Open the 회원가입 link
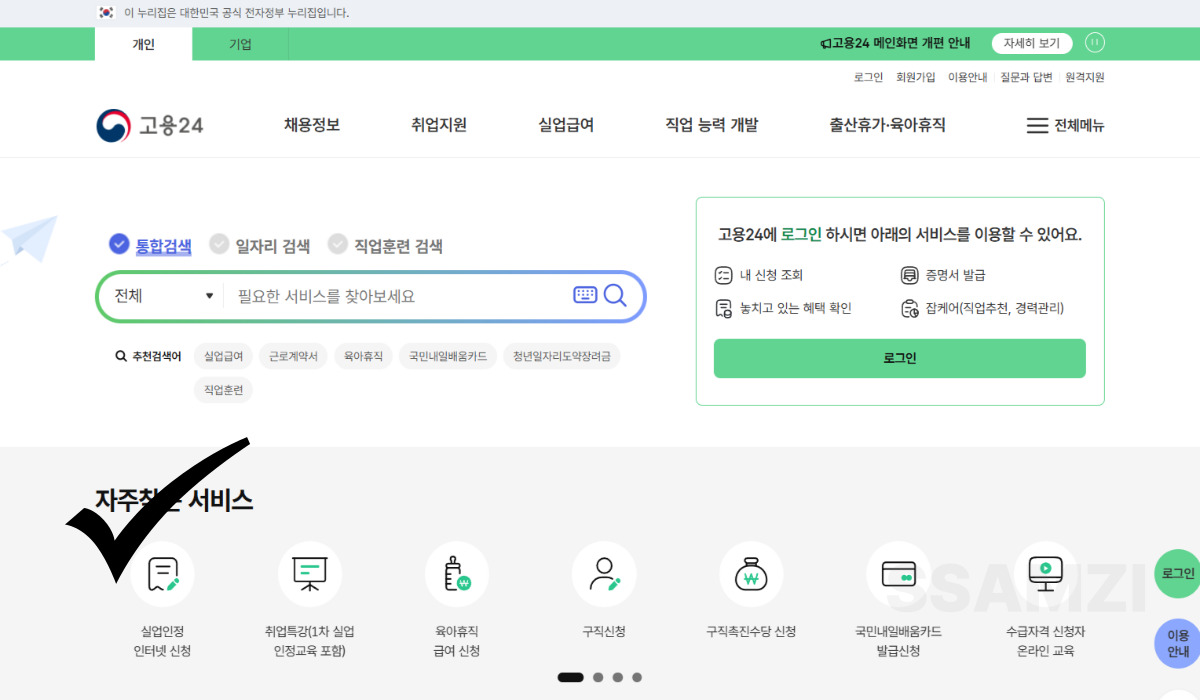The image size is (1200, 700). click(x=916, y=77)
